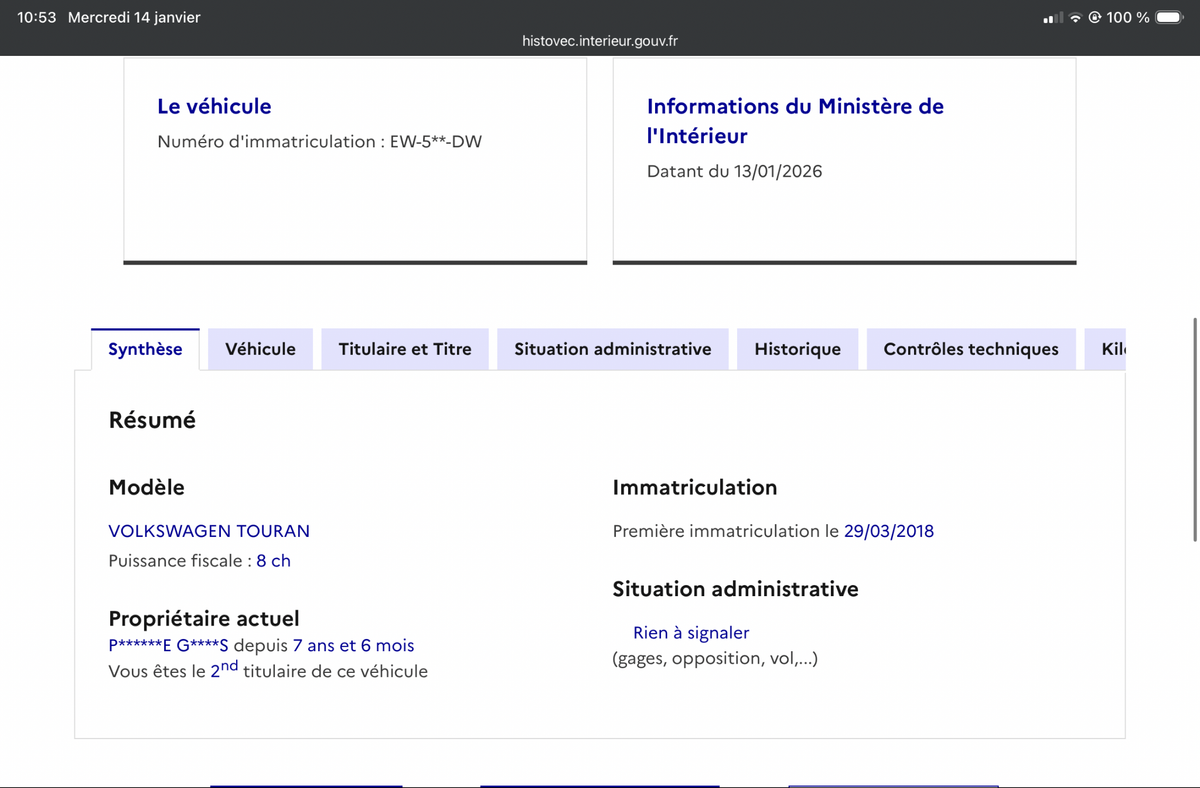Select the Synthèse tab
Screen dimensions: 1200x788
(145, 349)
